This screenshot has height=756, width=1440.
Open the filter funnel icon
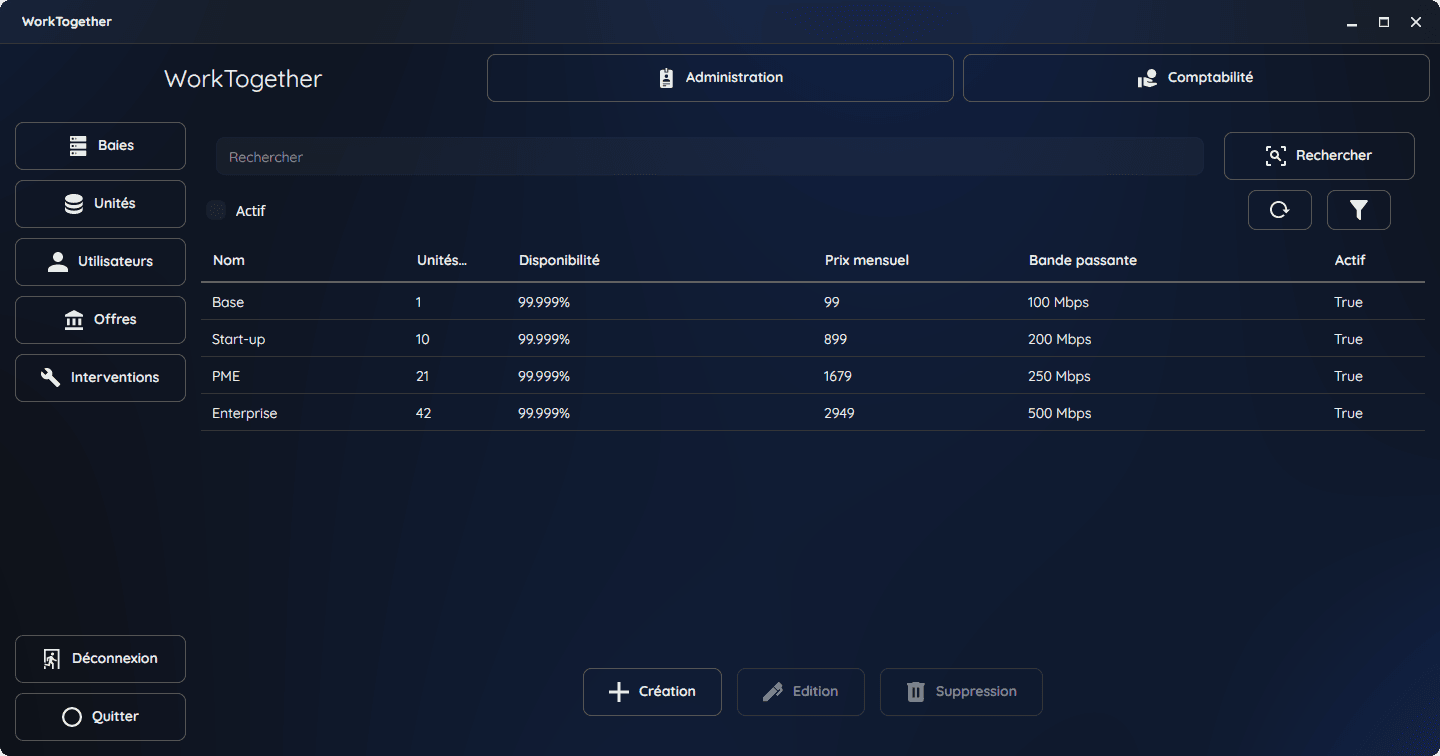click(x=1358, y=210)
